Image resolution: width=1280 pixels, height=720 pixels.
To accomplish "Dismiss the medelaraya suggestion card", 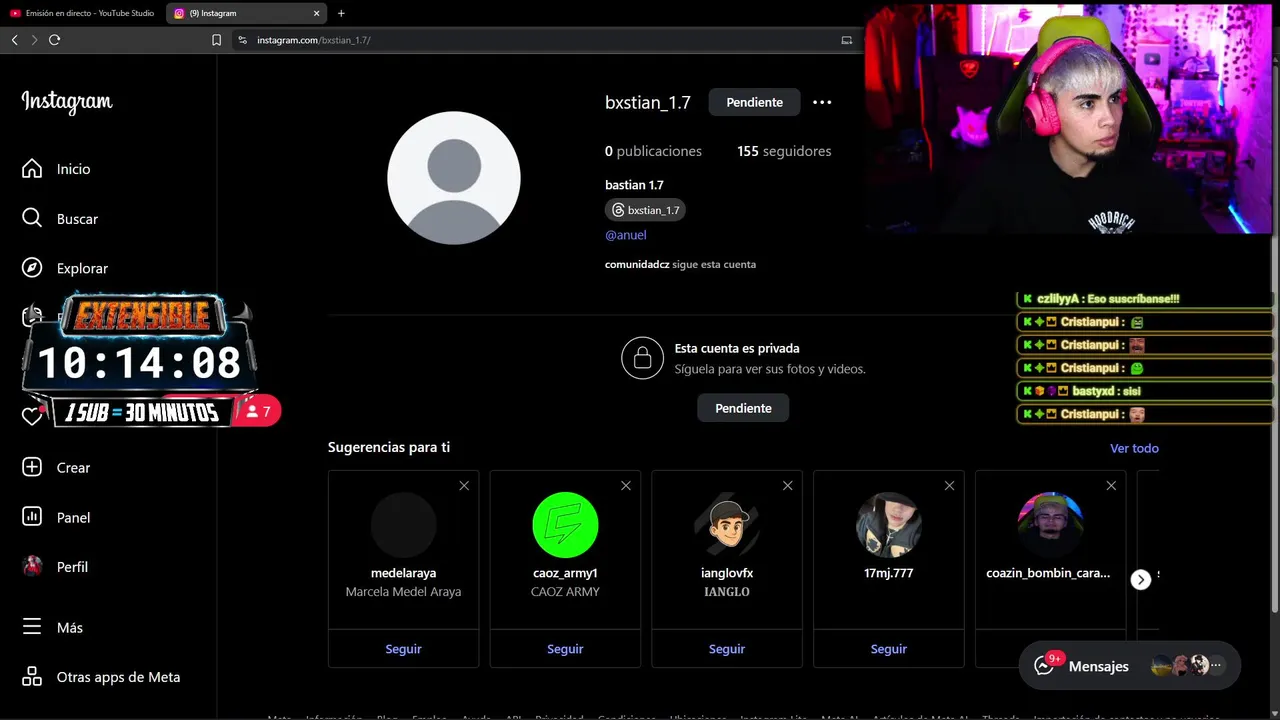I will tap(464, 486).
